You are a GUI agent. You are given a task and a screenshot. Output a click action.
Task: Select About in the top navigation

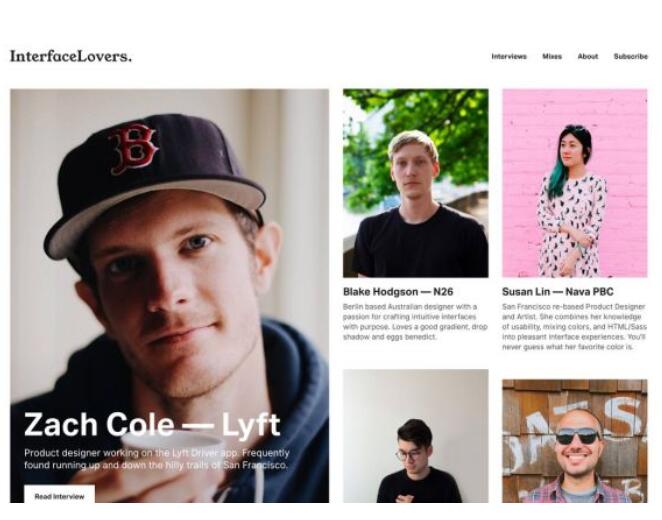tap(588, 57)
